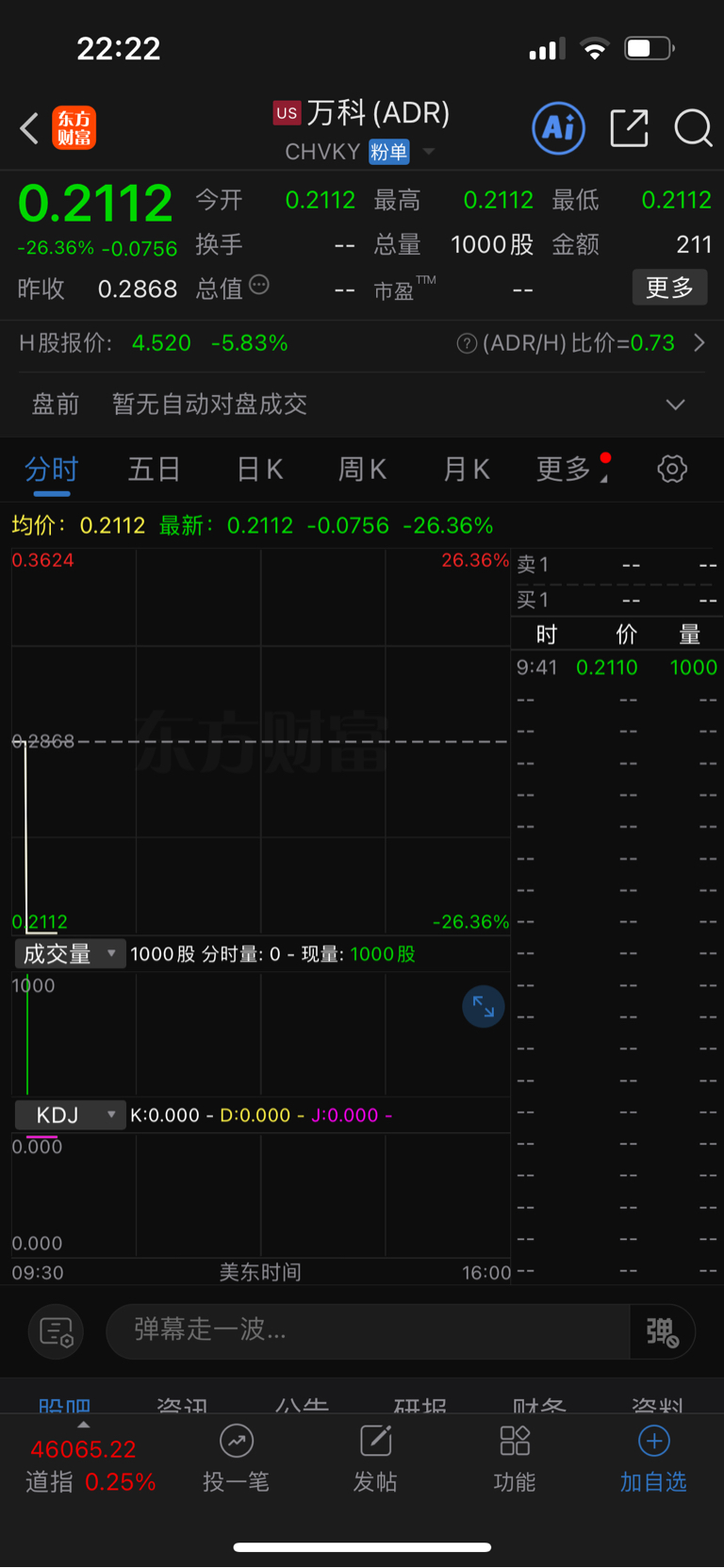Tap the 发帖 post icon

pos(375,1441)
